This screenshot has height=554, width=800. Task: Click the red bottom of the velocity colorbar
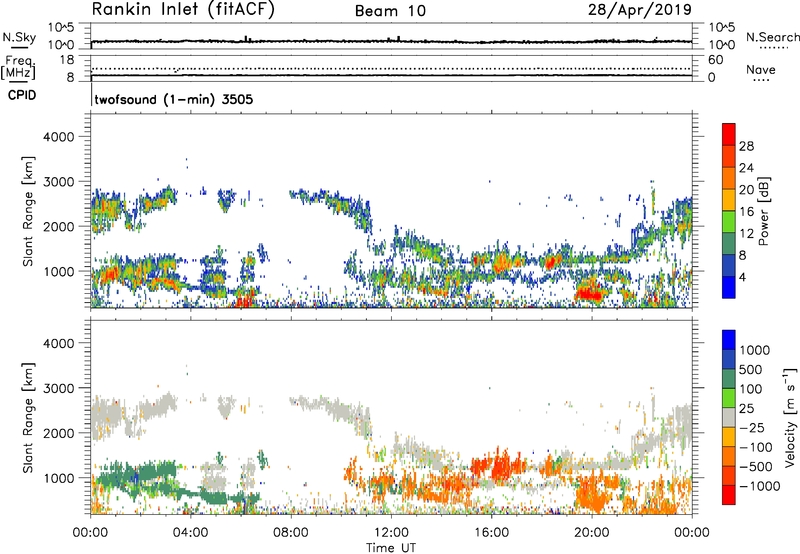(x=729, y=495)
